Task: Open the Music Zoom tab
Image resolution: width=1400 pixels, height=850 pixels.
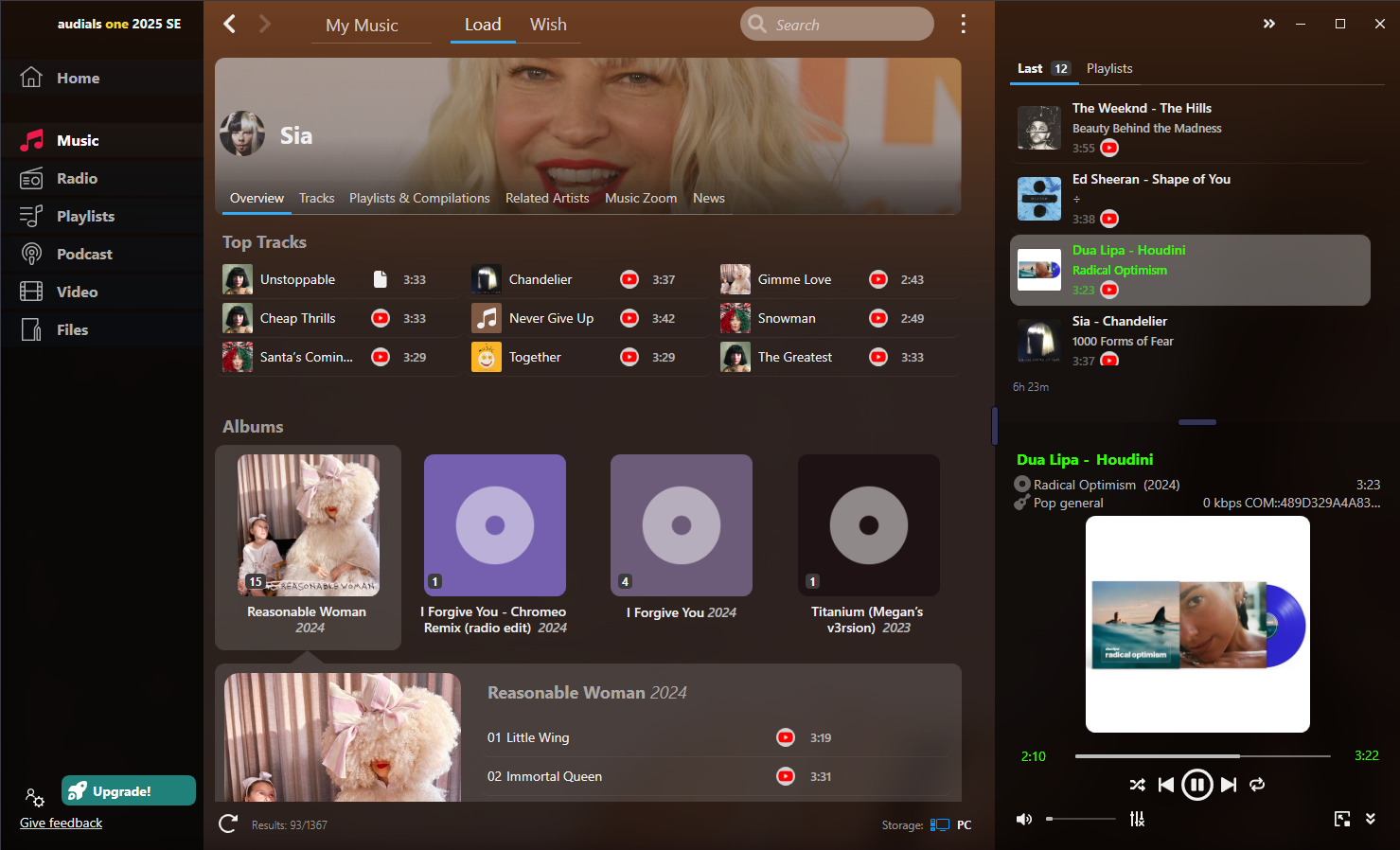Action: (x=641, y=198)
